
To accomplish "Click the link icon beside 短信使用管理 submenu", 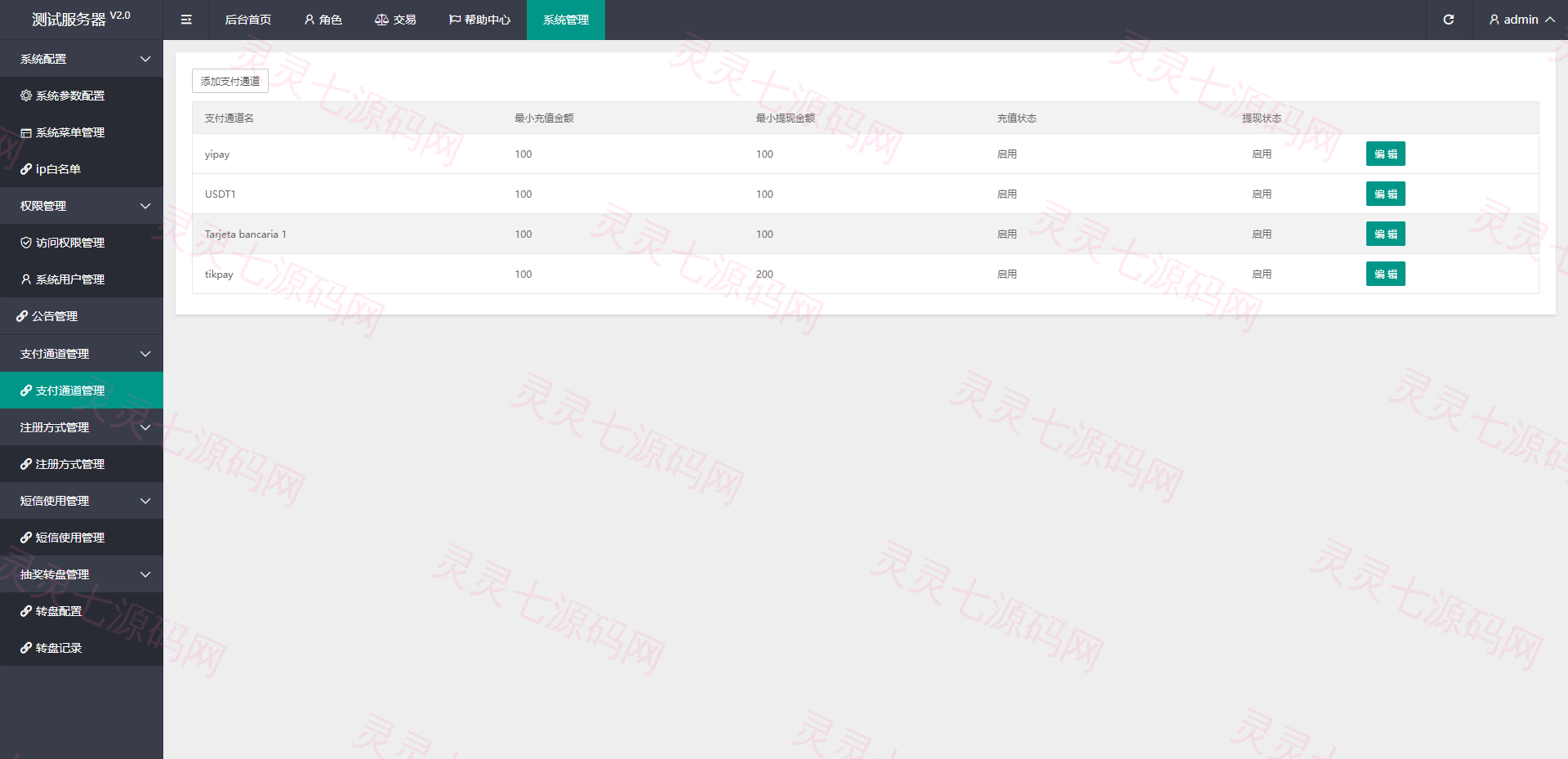I will [x=26, y=538].
